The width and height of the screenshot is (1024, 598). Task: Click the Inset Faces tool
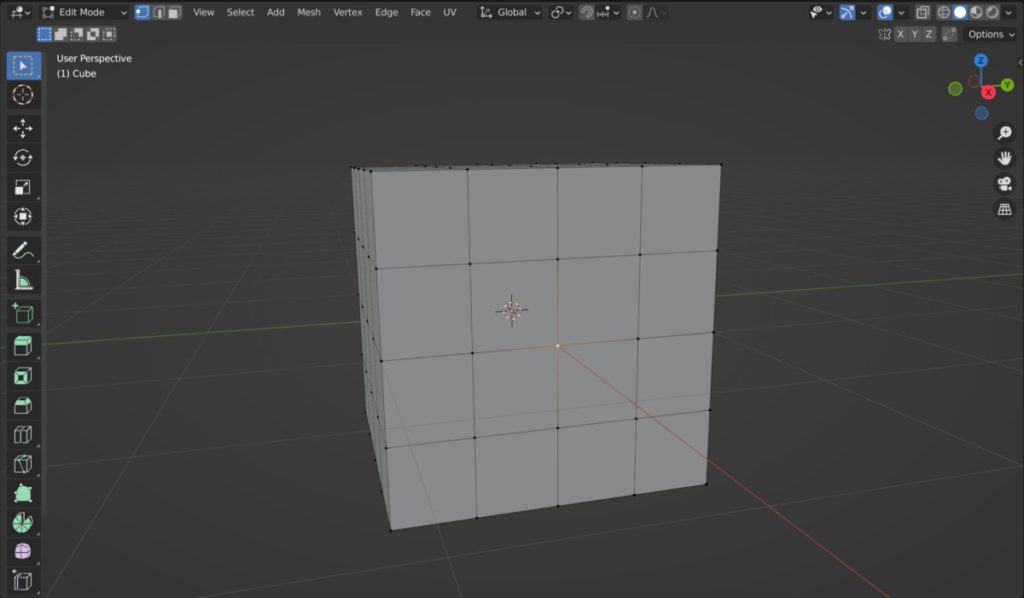[23, 376]
